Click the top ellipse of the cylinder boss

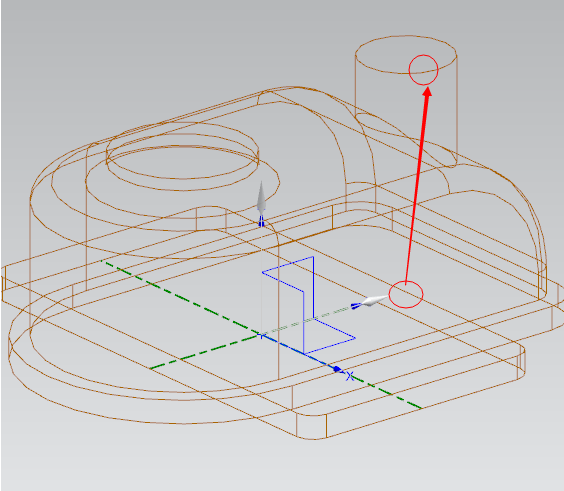click(406, 54)
